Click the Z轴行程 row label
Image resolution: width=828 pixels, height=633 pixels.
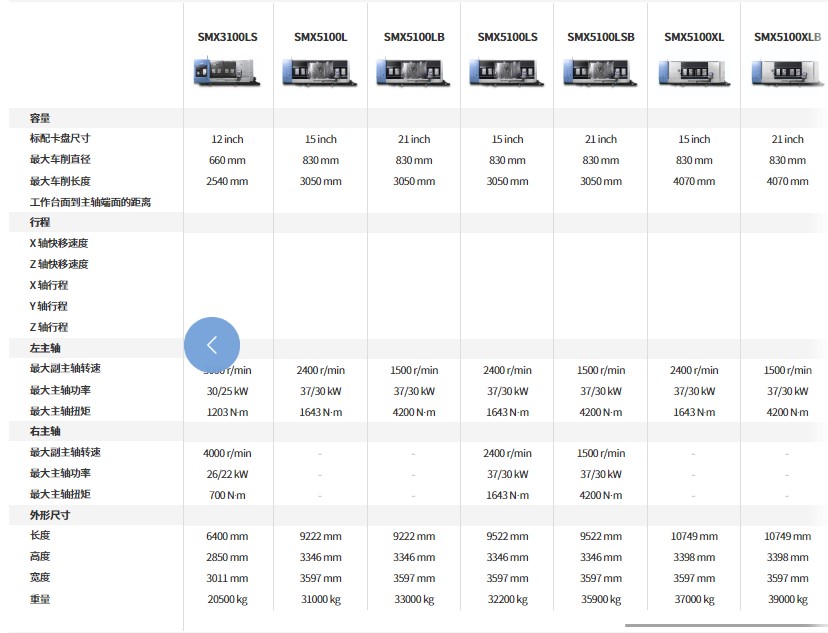pos(49,327)
